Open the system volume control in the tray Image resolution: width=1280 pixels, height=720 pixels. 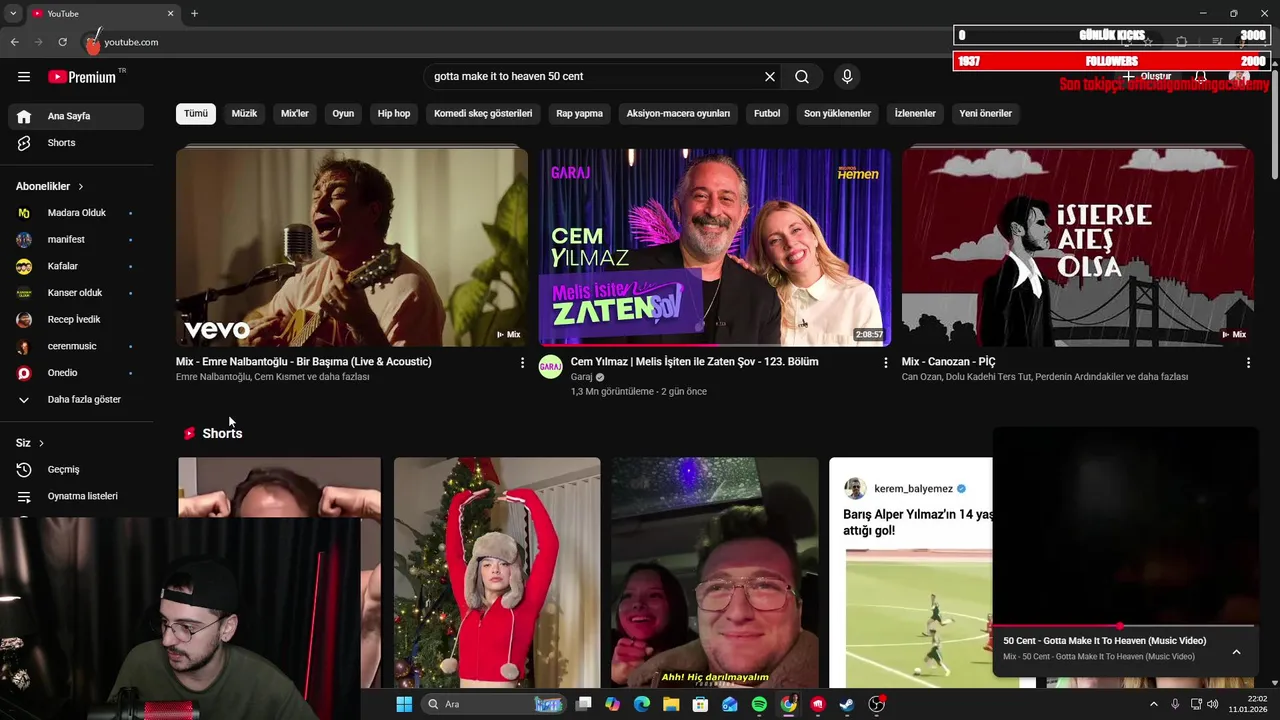[x=1214, y=704]
